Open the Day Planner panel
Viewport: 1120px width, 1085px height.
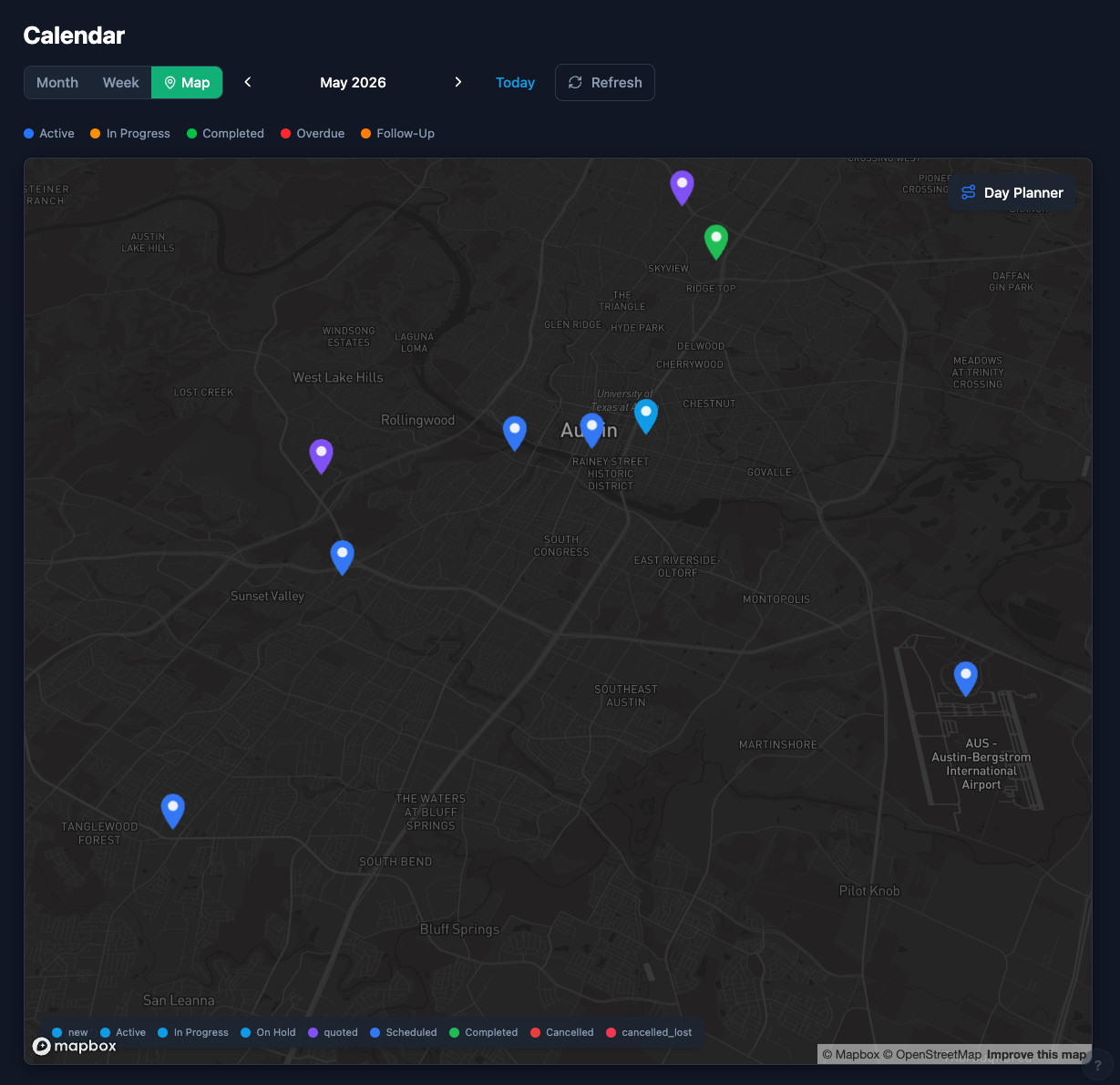click(x=1012, y=193)
